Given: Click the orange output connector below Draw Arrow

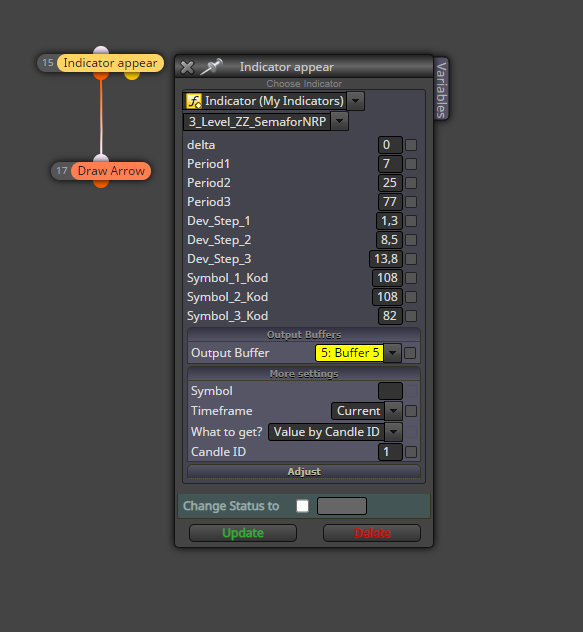Looking at the screenshot, I should (101, 184).
